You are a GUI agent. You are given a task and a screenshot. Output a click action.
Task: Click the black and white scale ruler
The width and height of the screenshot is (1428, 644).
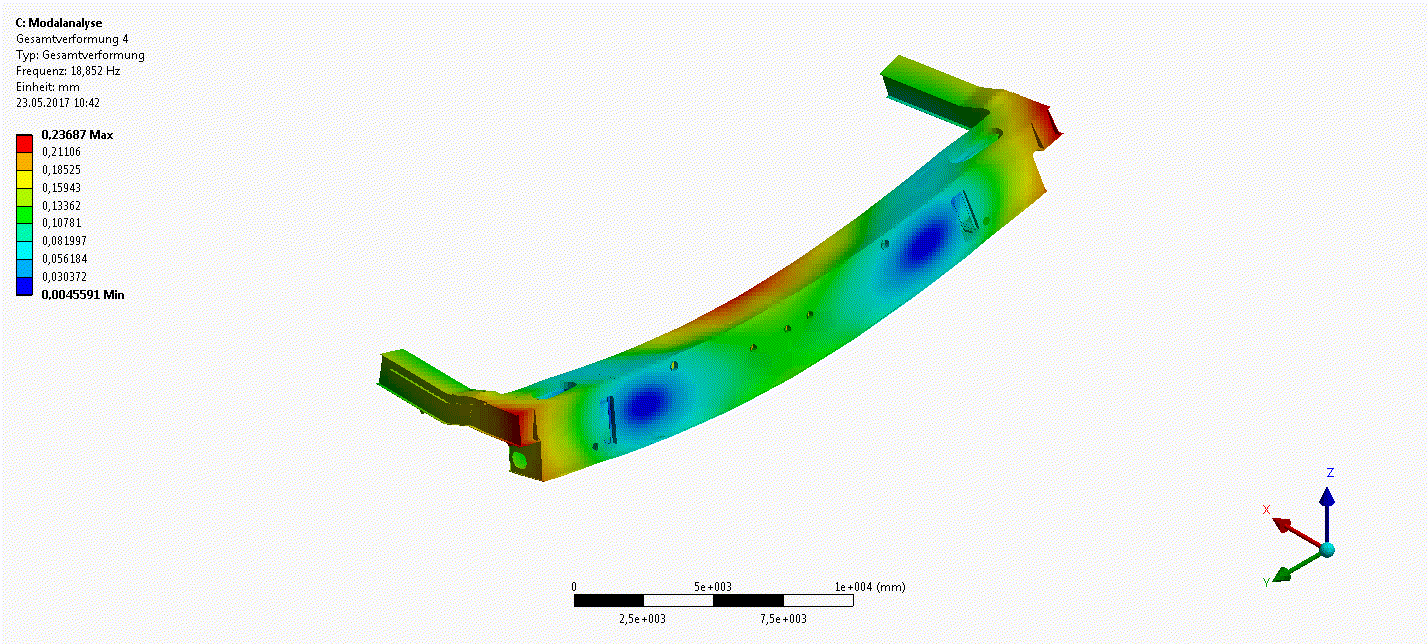(x=712, y=601)
